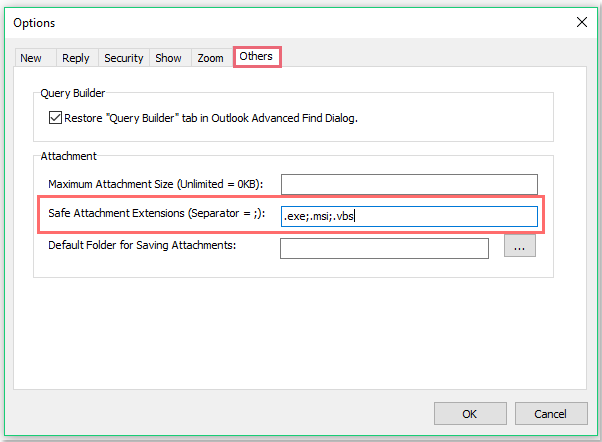The height and width of the screenshot is (442, 602).
Task: Click the "Attachment" group heading
Action: click(x=68, y=157)
